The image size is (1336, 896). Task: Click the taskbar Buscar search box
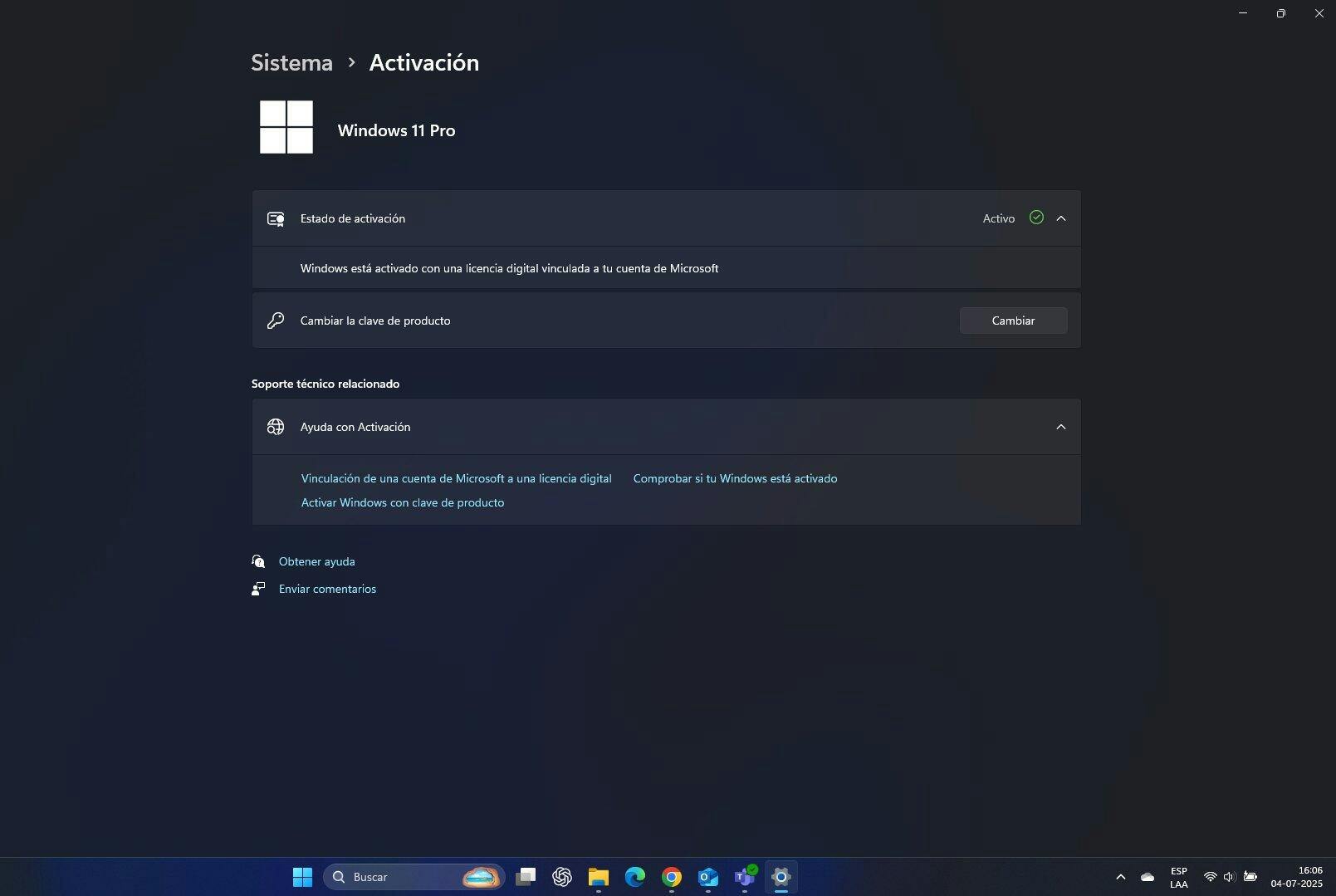coord(414,877)
